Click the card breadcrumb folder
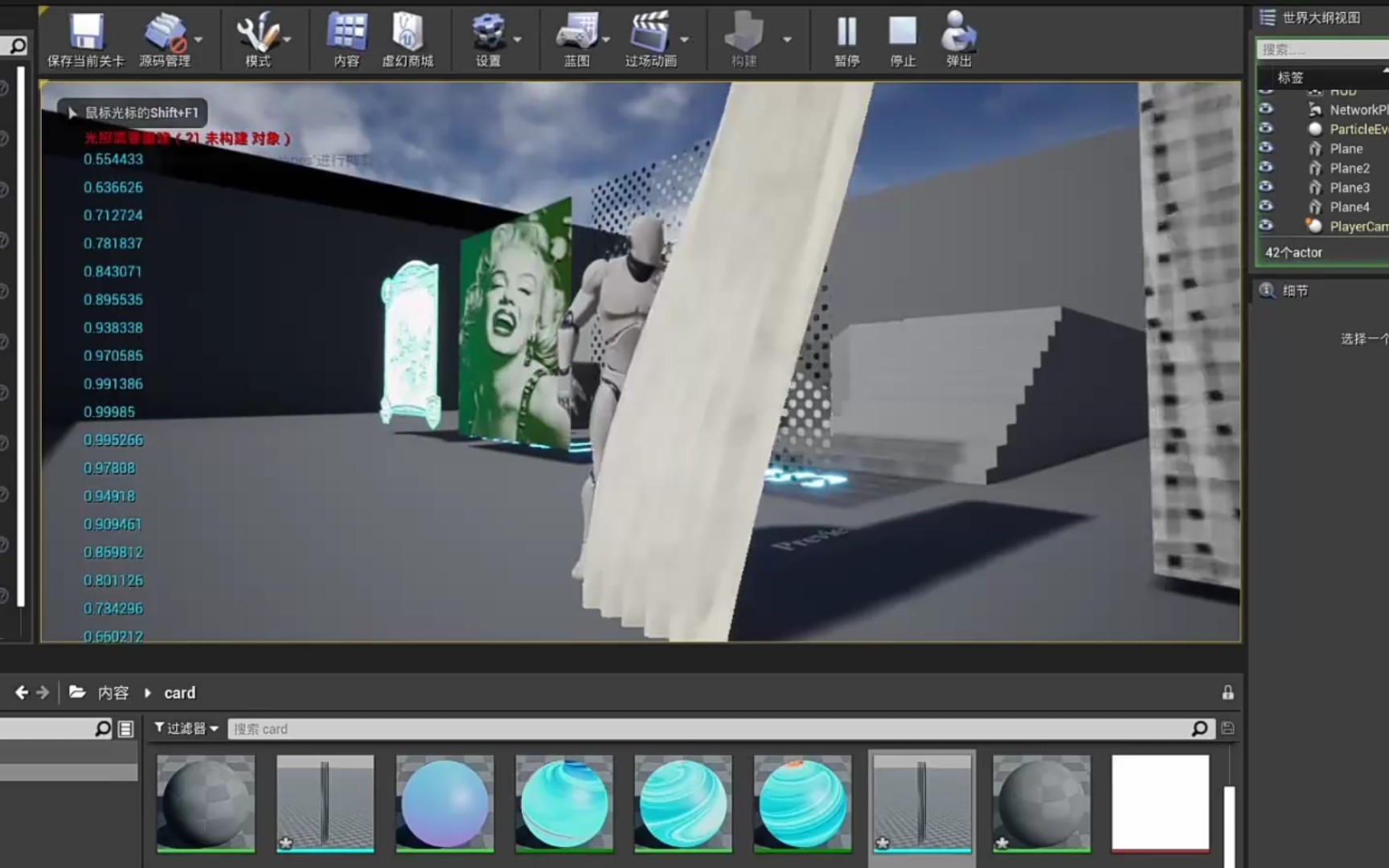1389x868 pixels. pyautogui.click(x=179, y=692)
